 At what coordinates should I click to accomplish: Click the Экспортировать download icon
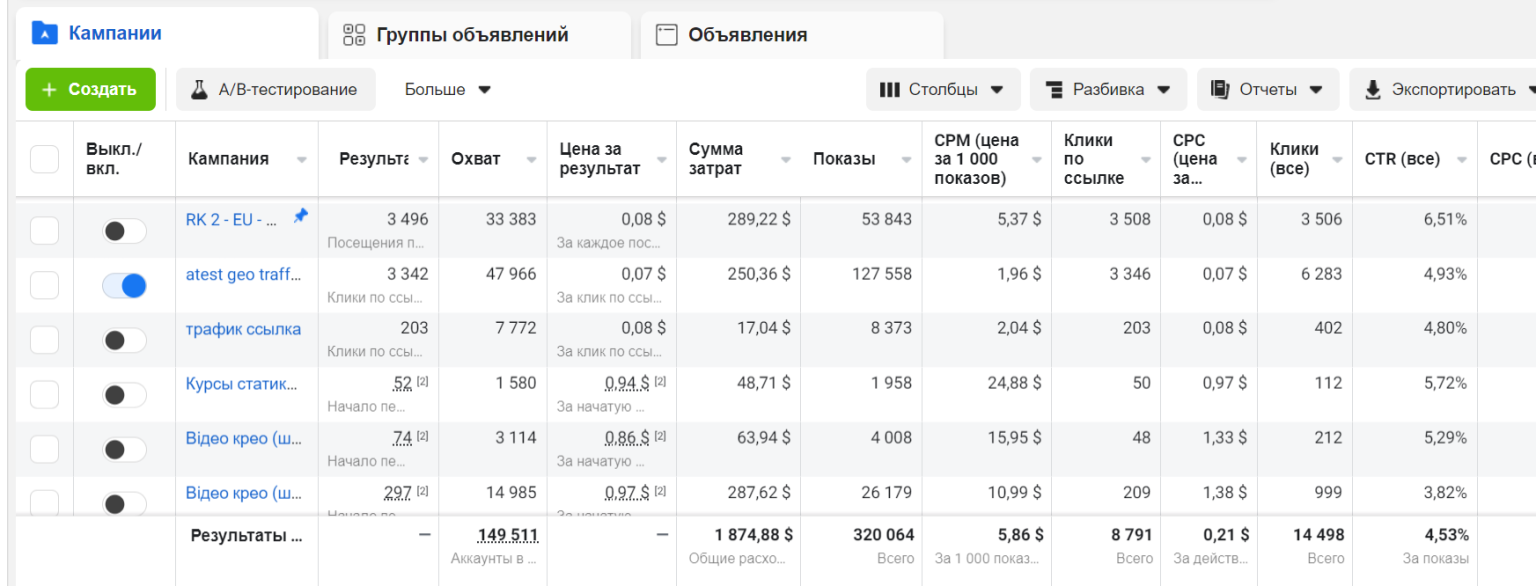click(1373, 89)
